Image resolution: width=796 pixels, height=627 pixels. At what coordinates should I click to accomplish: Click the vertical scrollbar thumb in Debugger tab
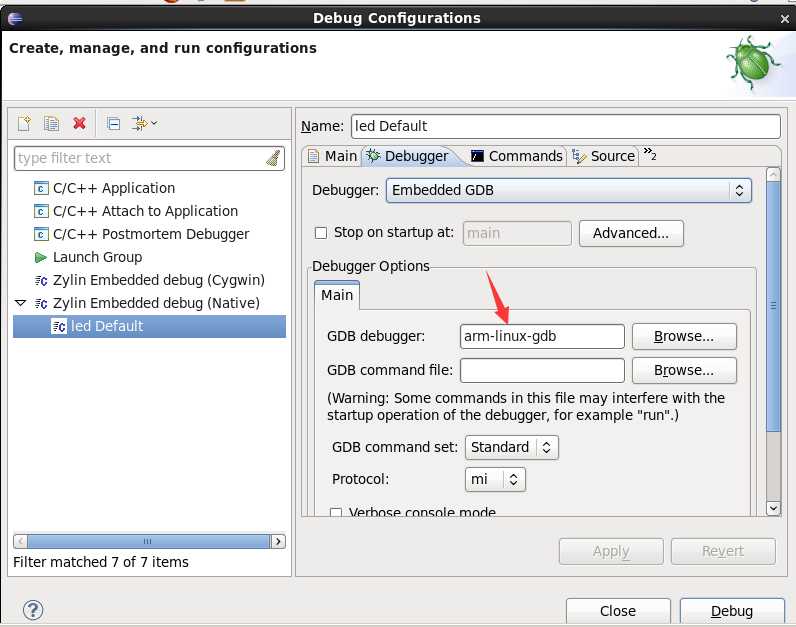[773, 306]
